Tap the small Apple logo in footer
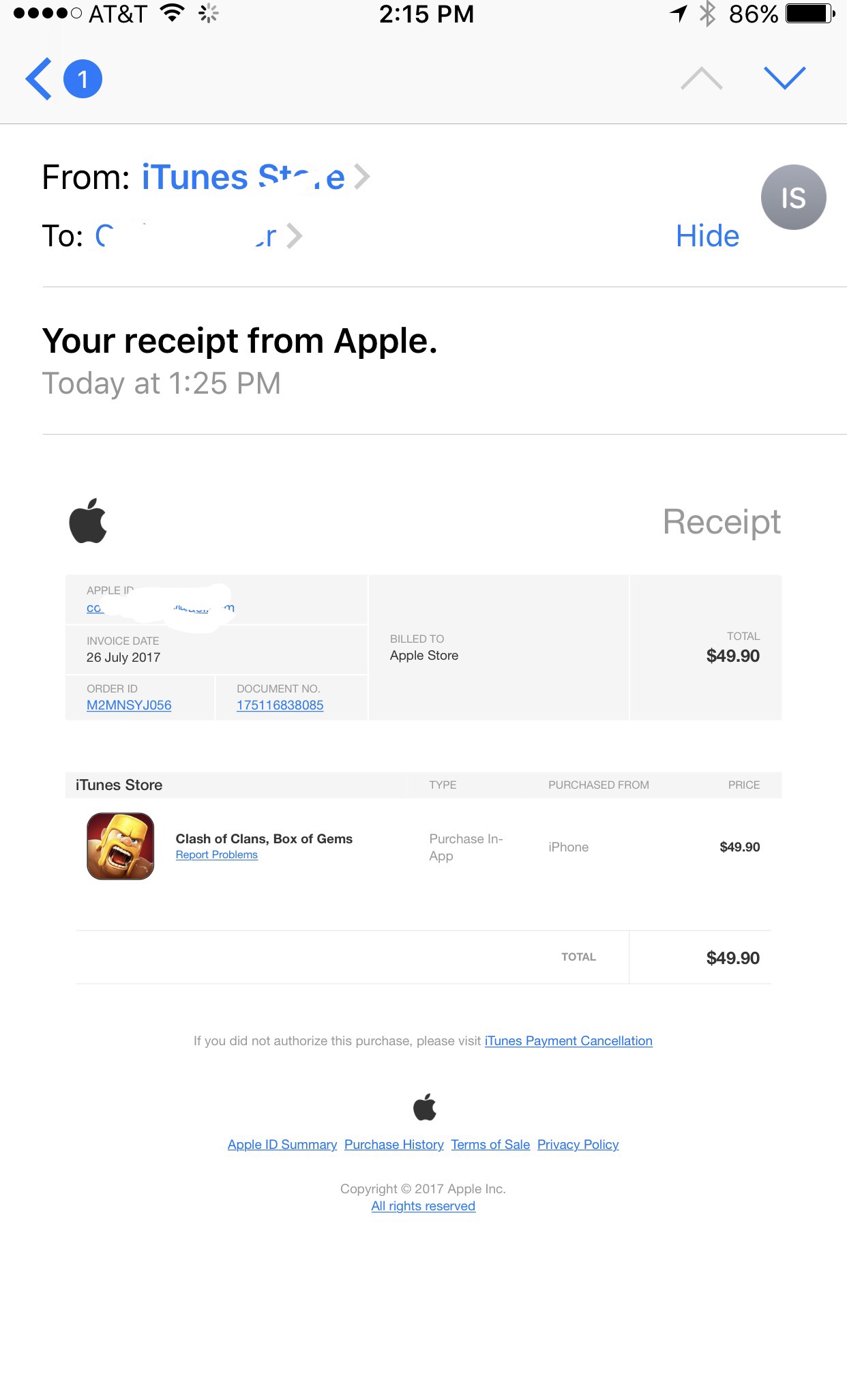847x1400 pixels. coord(424,1107)
